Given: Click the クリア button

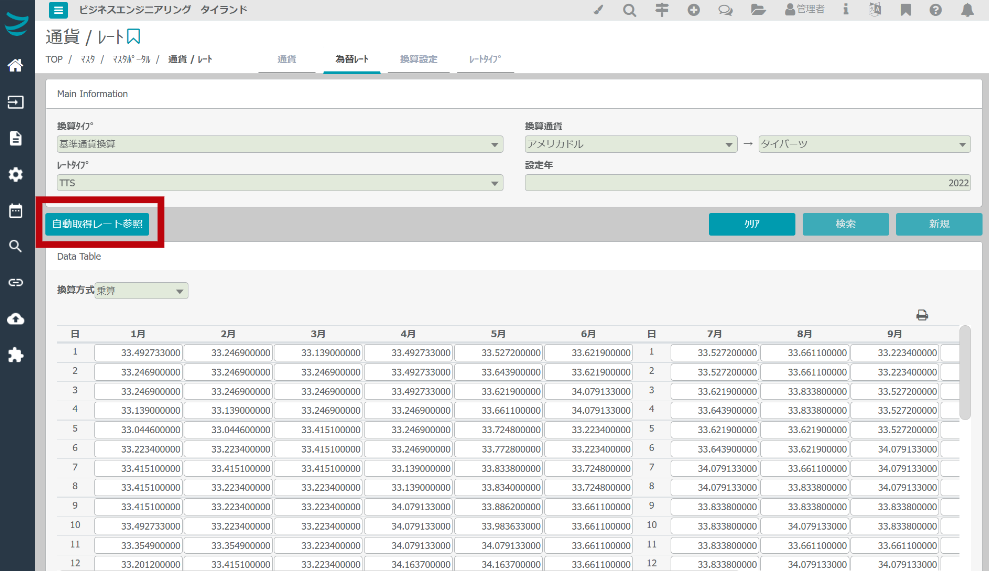Looking at the screenshot, I should coord(752,224).
